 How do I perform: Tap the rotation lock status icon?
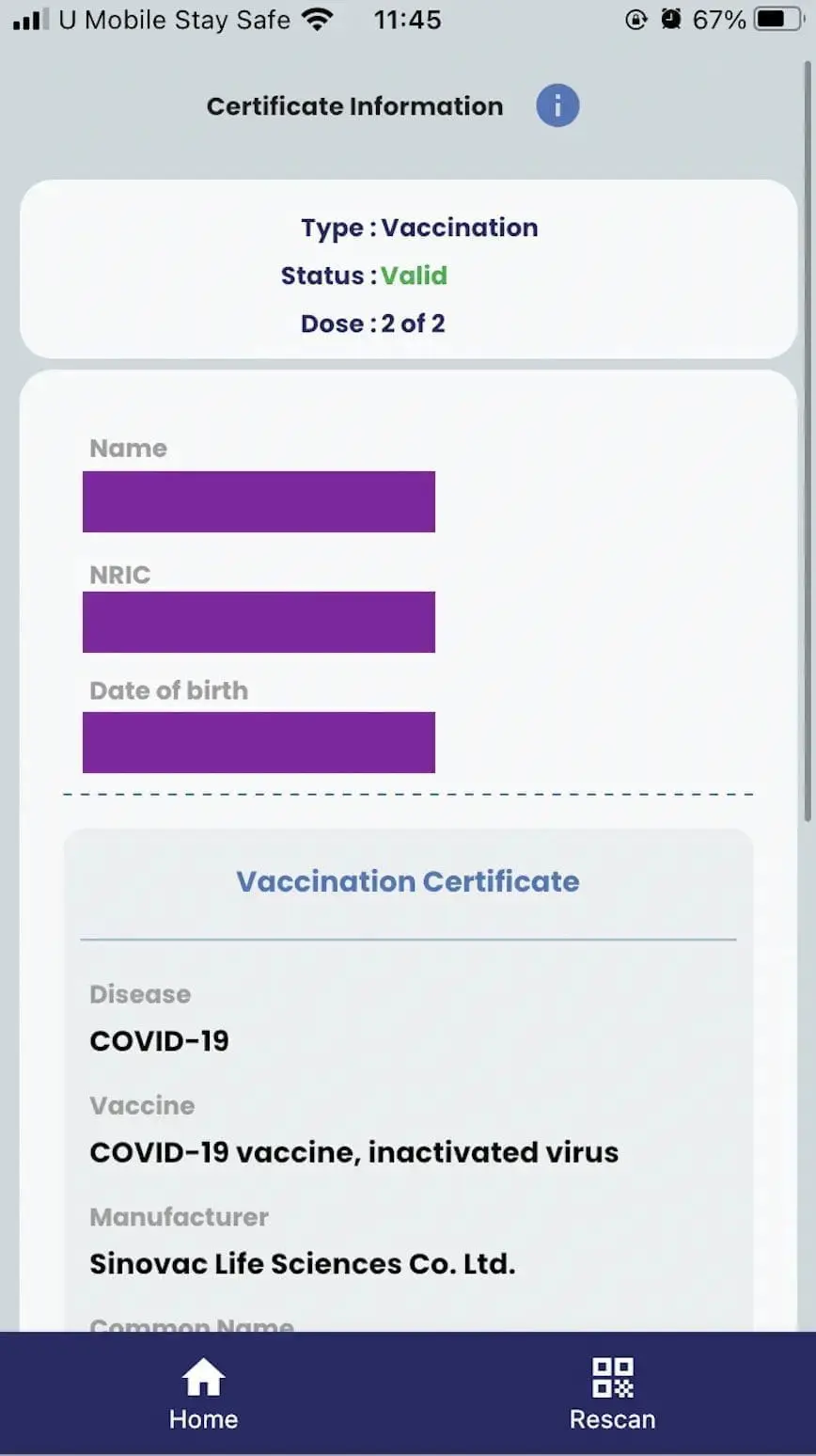[636, 19]
